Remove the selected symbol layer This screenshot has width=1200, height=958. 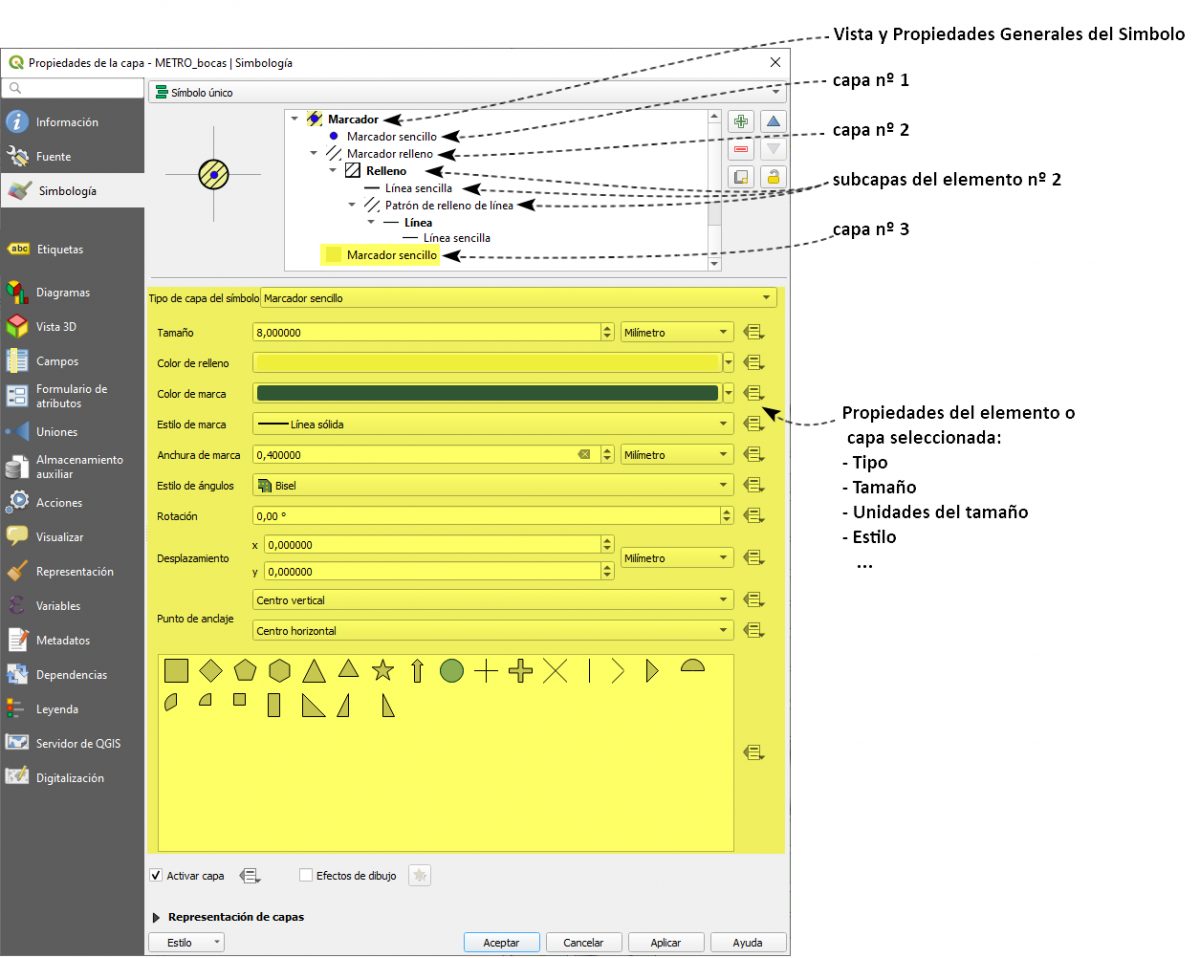click(741, 149)
